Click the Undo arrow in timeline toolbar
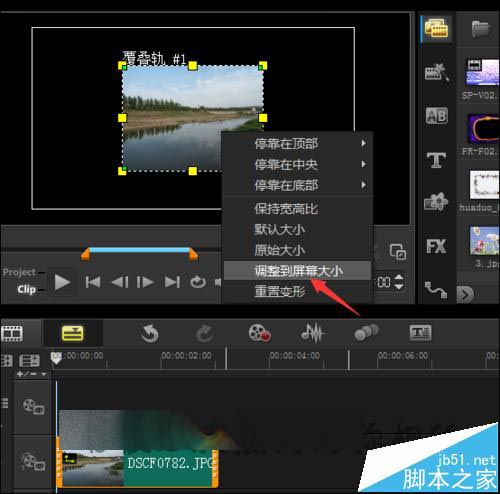This screenshot has height=494, width=500. 149,334
